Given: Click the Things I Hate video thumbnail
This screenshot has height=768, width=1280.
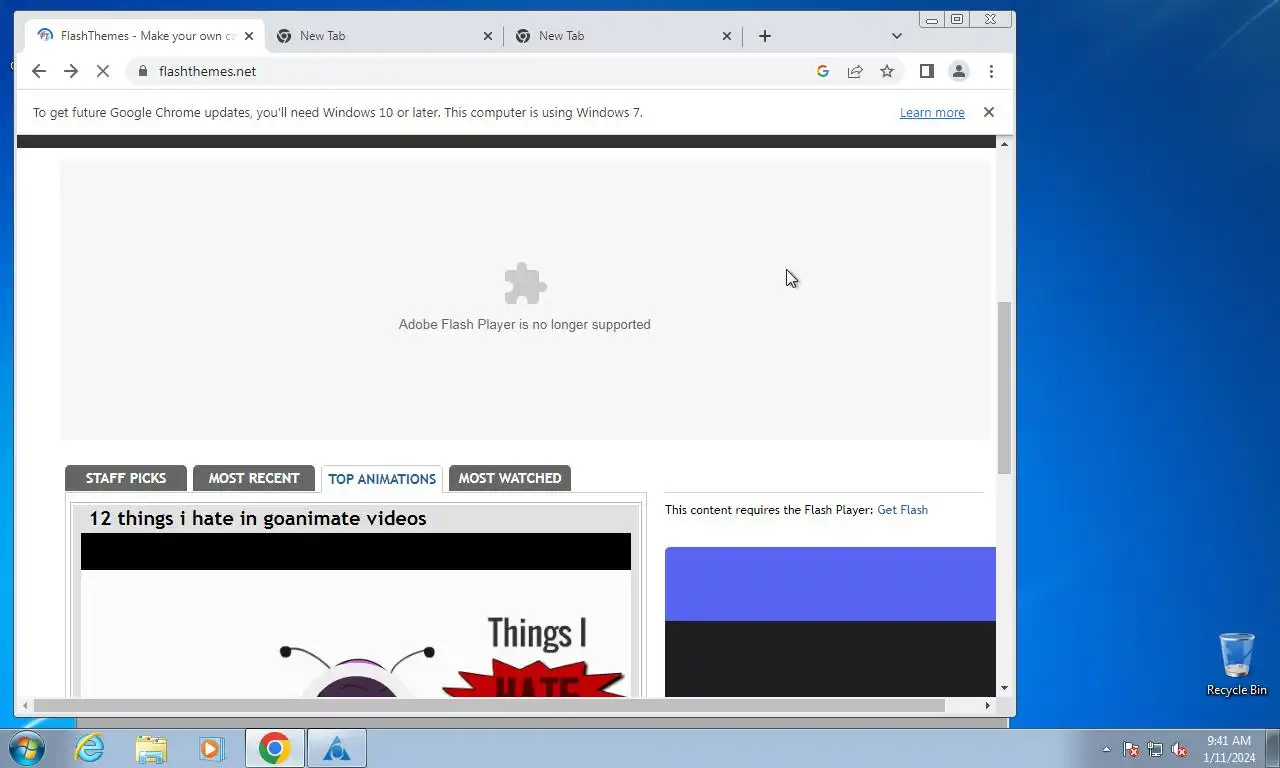Looking at the screenshot, I should tap(356, 615).
